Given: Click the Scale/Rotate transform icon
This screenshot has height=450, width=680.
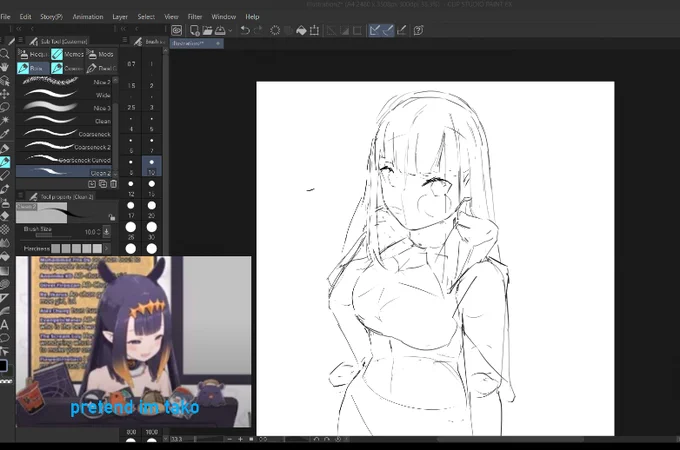Looking at the screenshot, I should (314, 30).
